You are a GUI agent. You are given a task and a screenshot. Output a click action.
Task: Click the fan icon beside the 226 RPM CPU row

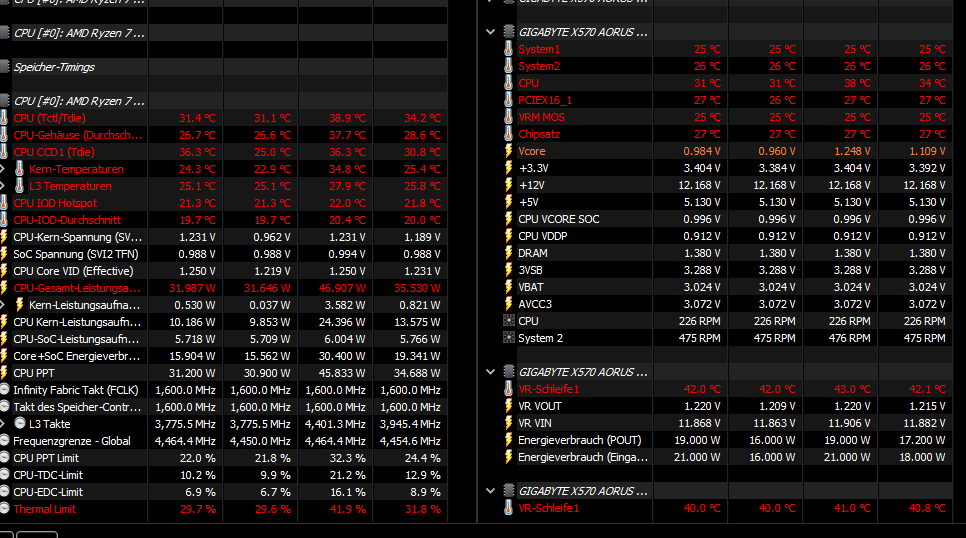coord(508,321)
